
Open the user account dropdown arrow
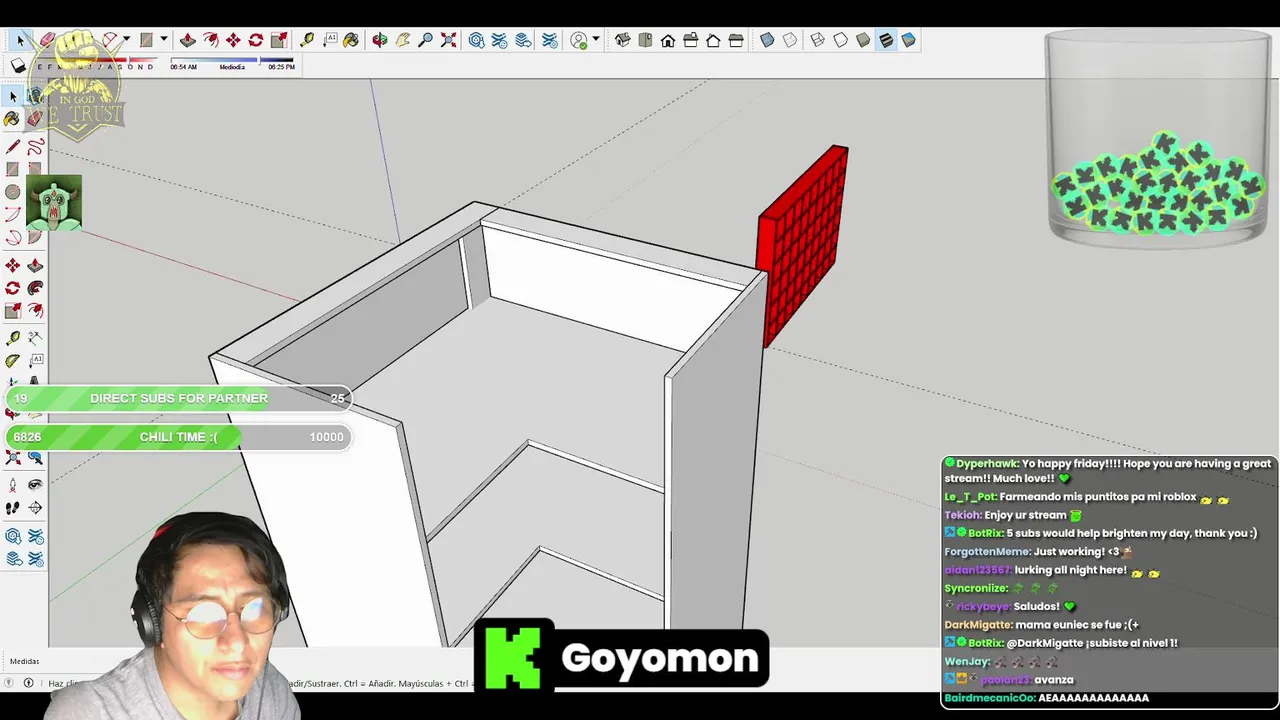click(x=596, y=40)
